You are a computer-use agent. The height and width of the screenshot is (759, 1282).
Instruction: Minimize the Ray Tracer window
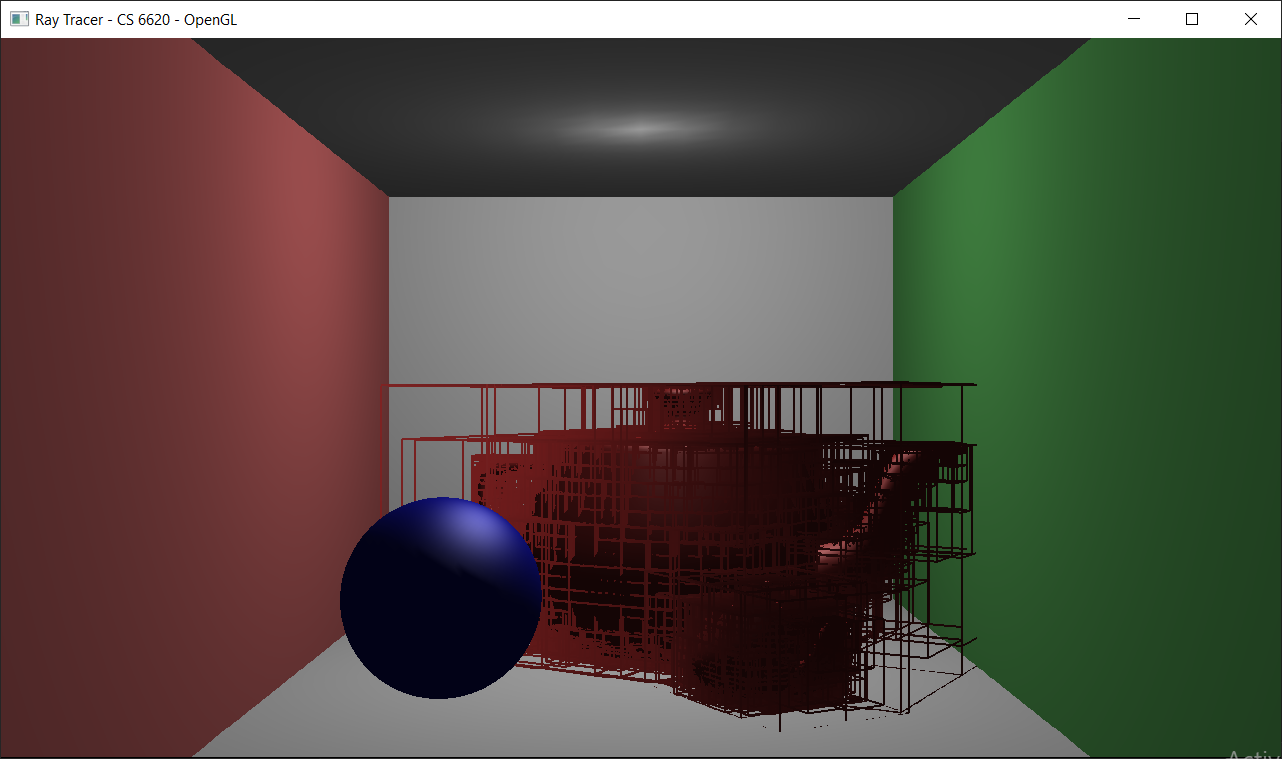click(1134, 19)
